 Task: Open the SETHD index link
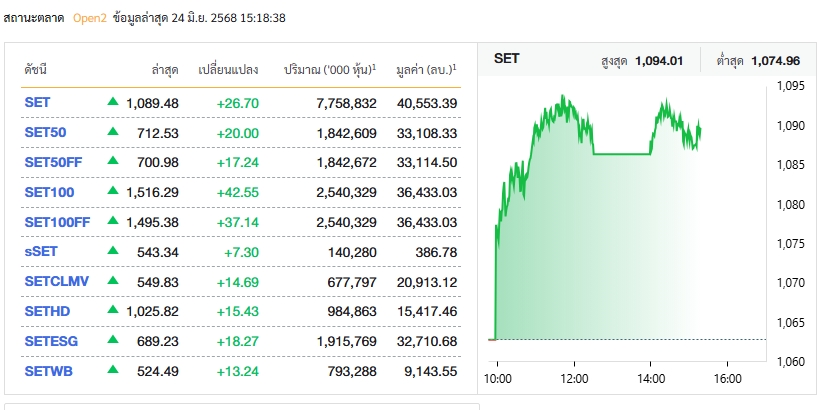[45, 312]
